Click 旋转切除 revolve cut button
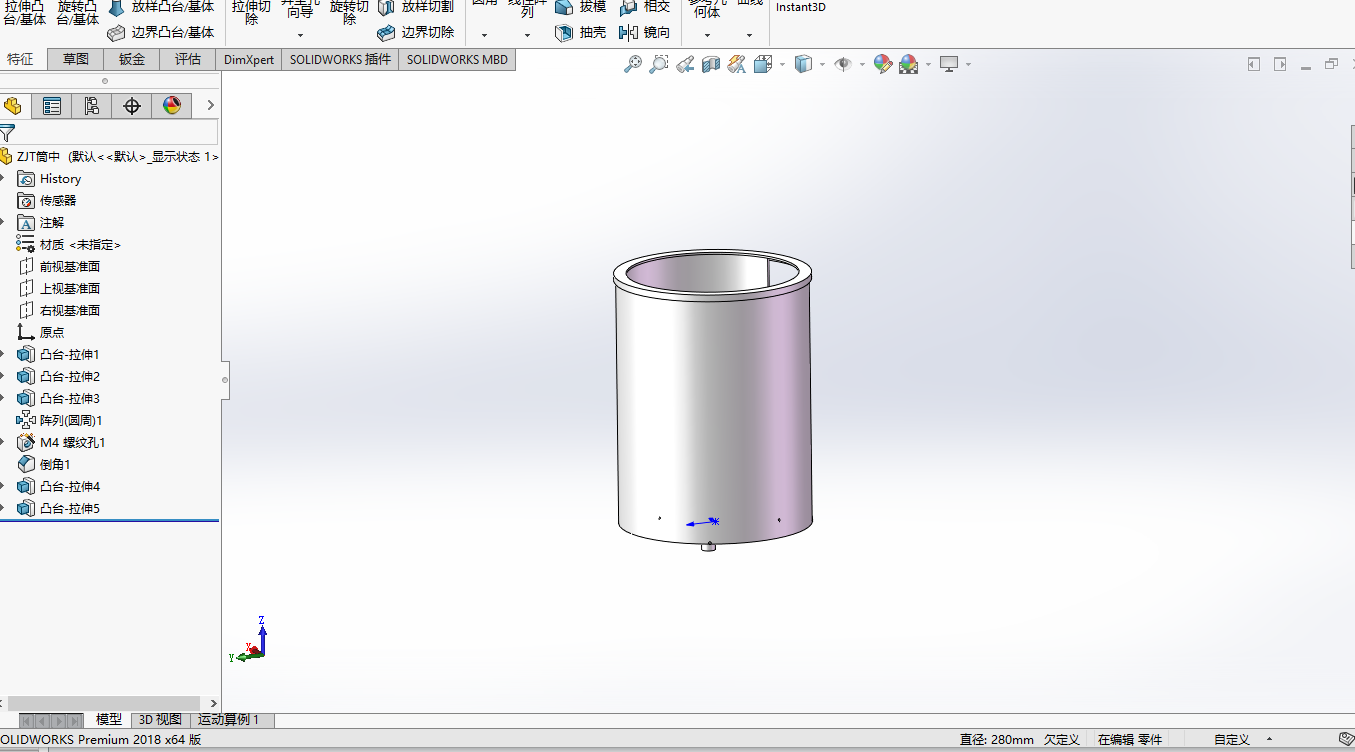This screenshot has width=1355, height=752. (349, 12)
